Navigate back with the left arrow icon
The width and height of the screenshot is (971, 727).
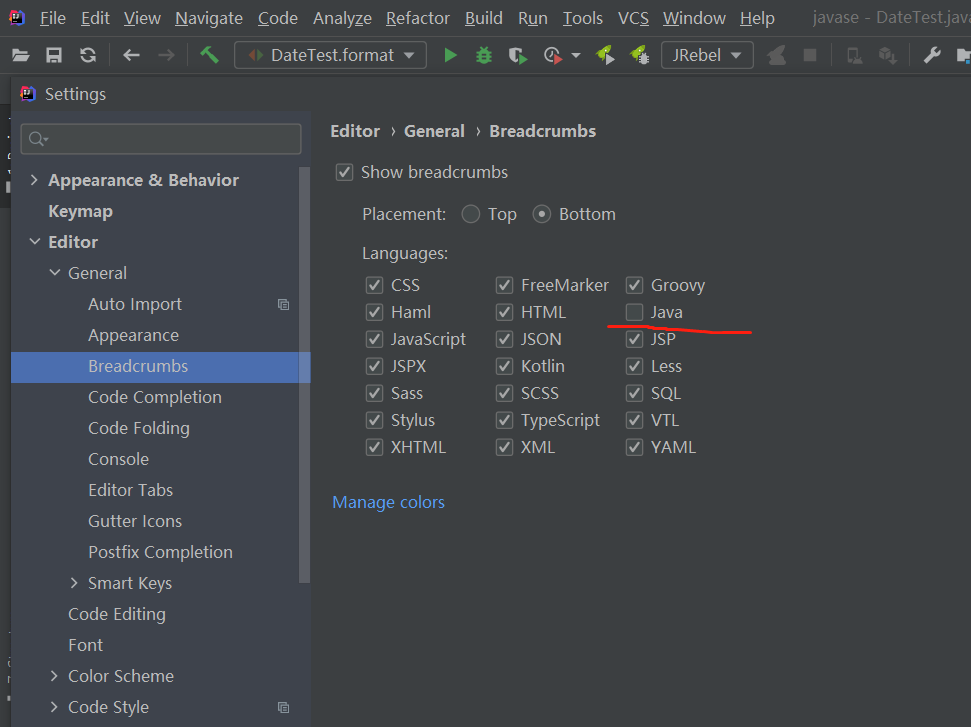pos(128,55)
